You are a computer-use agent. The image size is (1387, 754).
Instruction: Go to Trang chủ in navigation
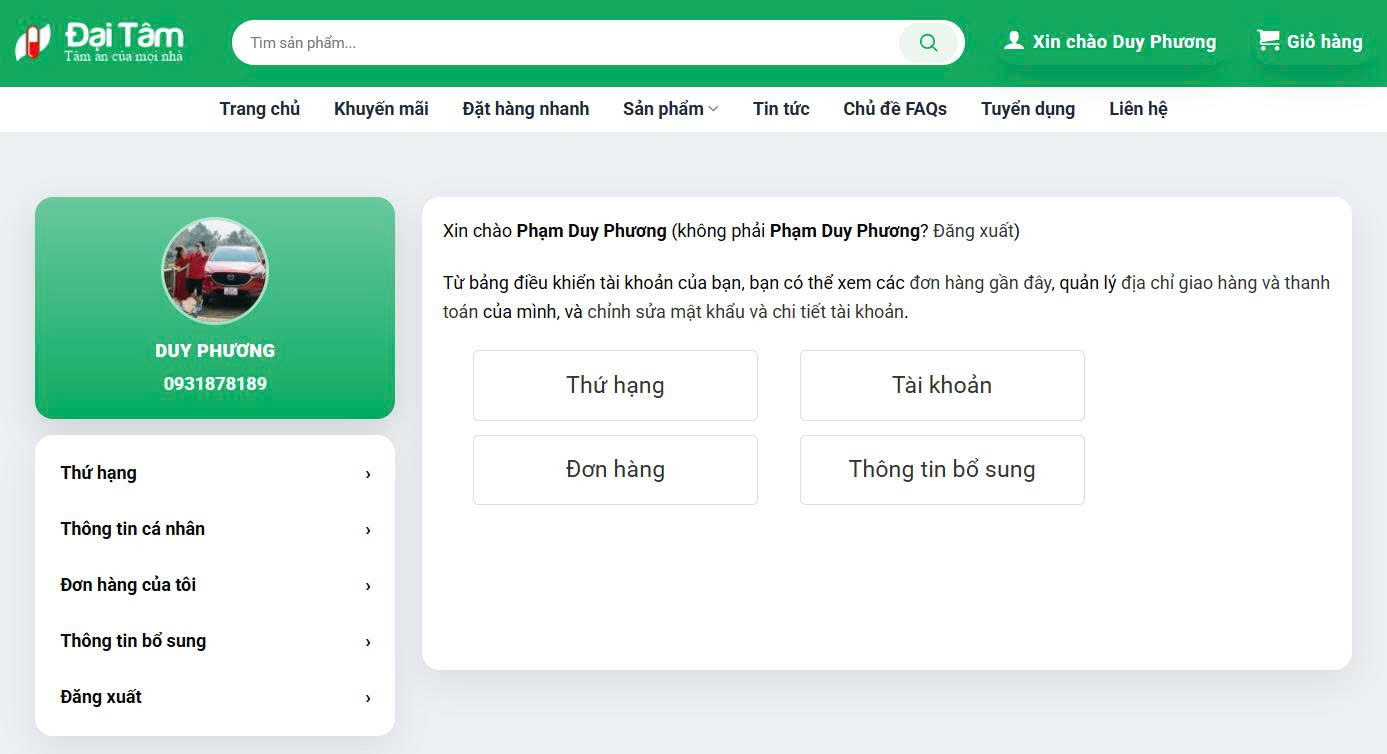(260, 109)
